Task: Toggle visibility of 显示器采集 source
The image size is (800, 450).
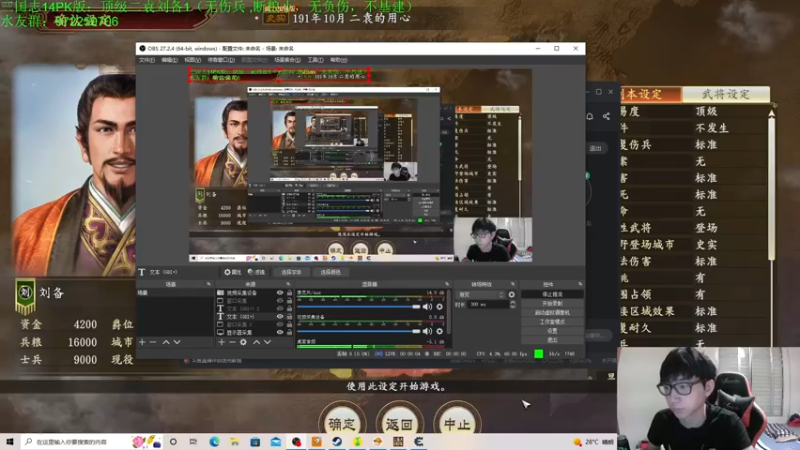Action: click(280, 332)
